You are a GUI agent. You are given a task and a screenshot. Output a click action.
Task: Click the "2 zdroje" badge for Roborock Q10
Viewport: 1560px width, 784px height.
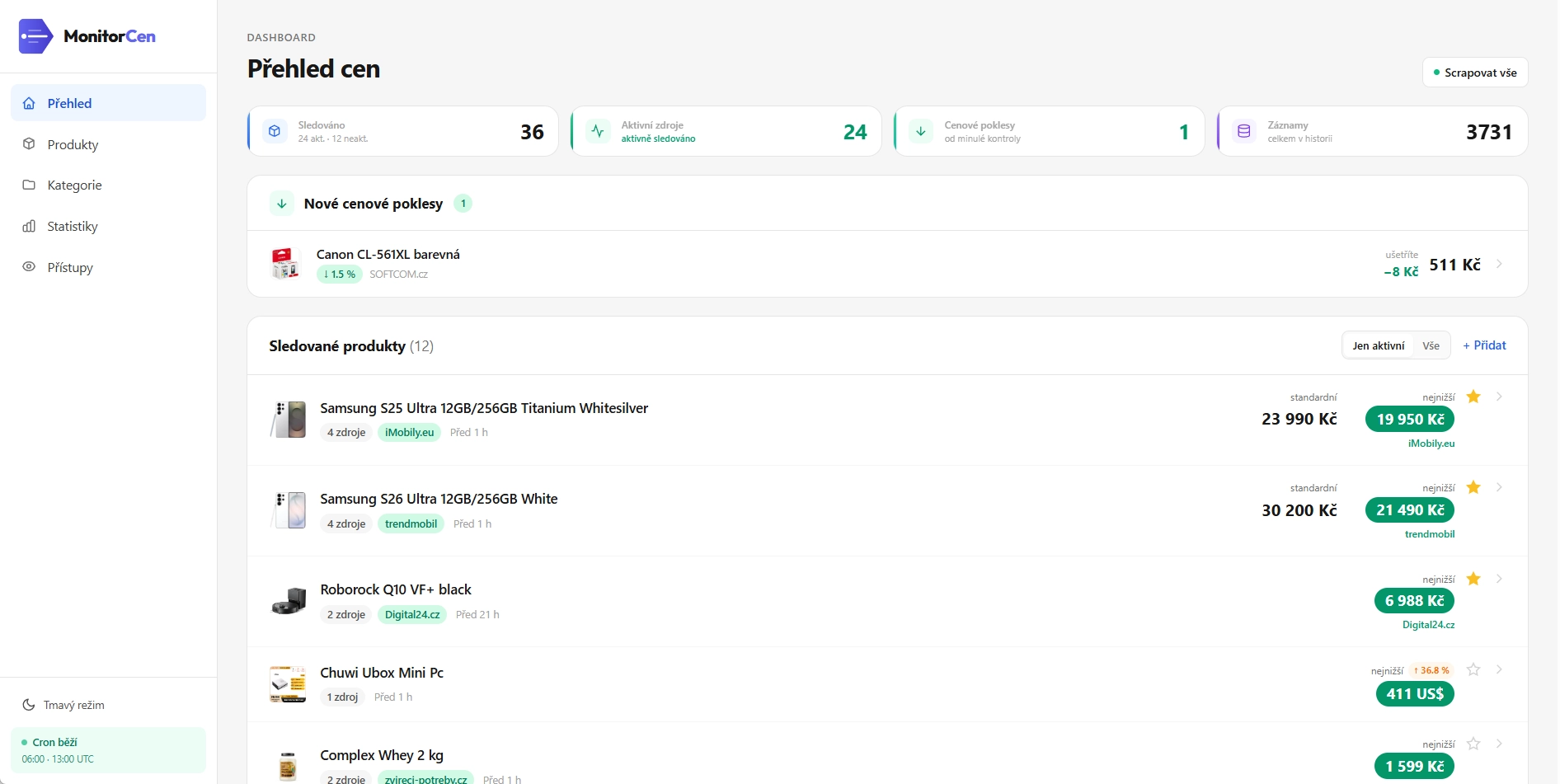point(346,614)
